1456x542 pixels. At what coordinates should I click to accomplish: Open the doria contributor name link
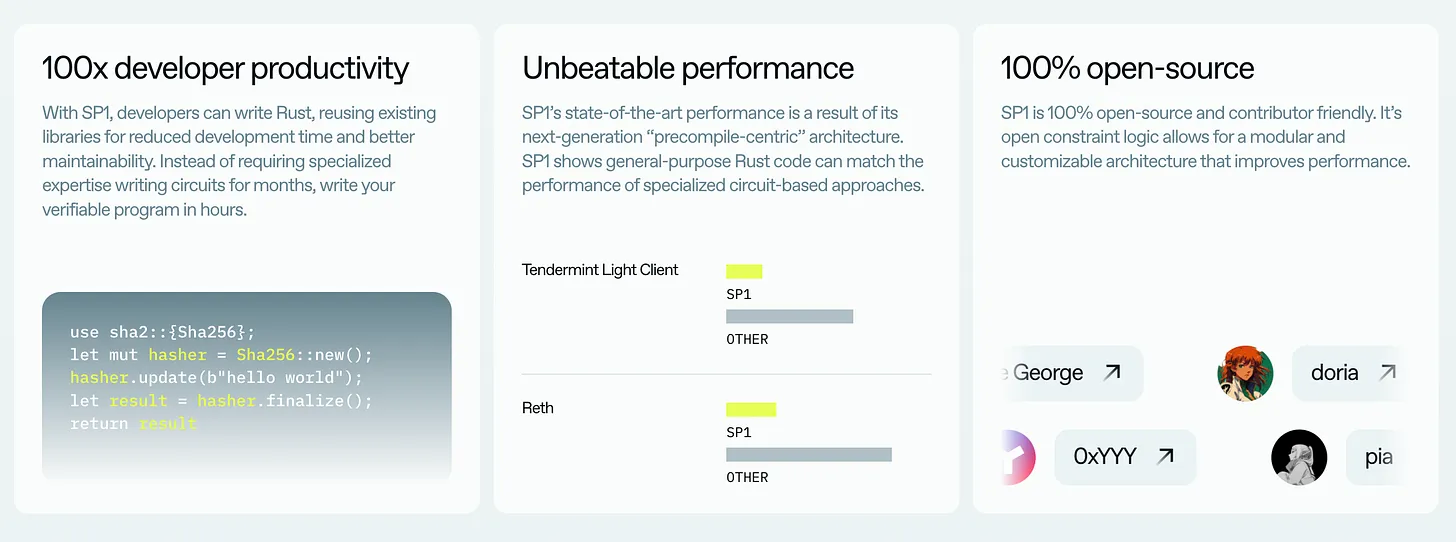pyautogui.click(x=1334, y=373)
